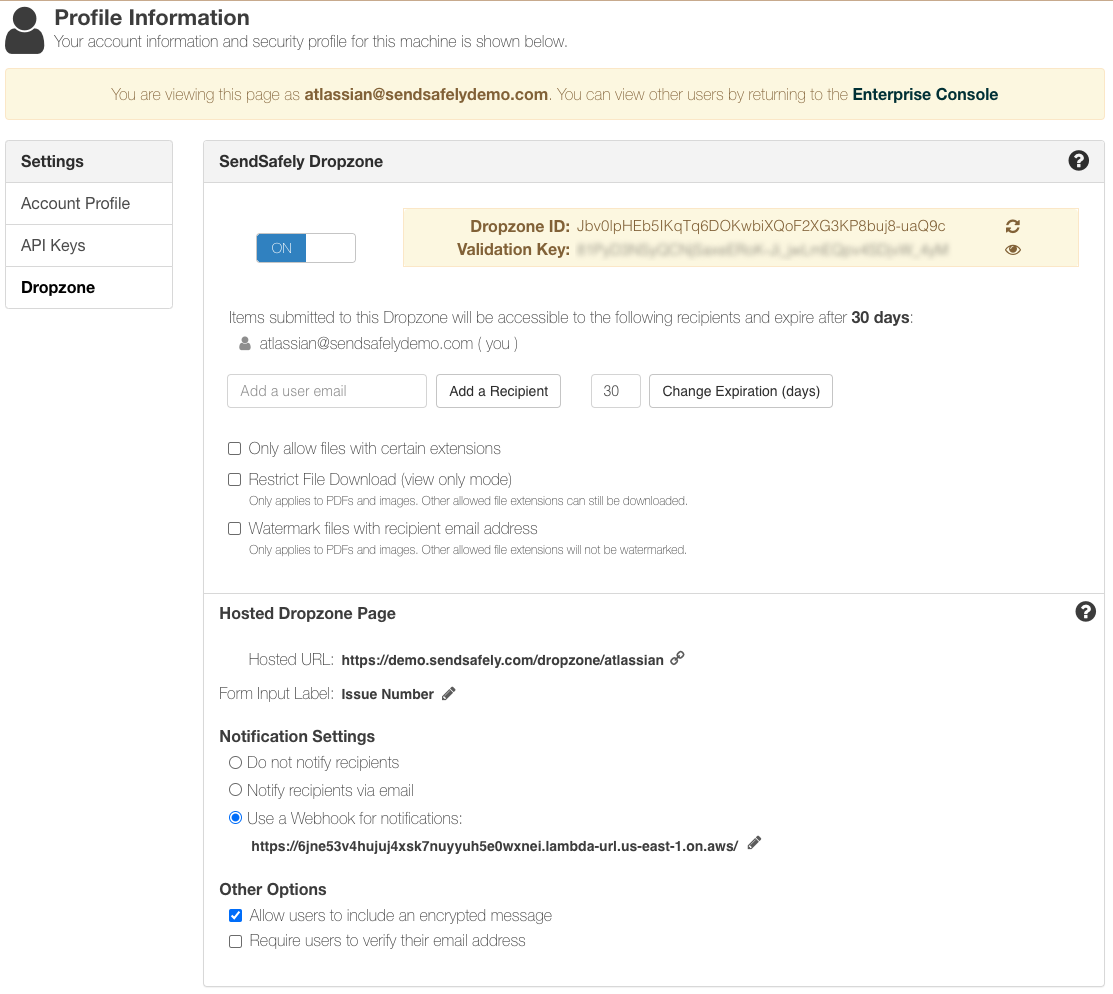Image resolution: width=1113 pixels, height=994 pixels.
Task: Click Change Expiration (days) button
Action: pyautogui.click(x=740, y=391)
